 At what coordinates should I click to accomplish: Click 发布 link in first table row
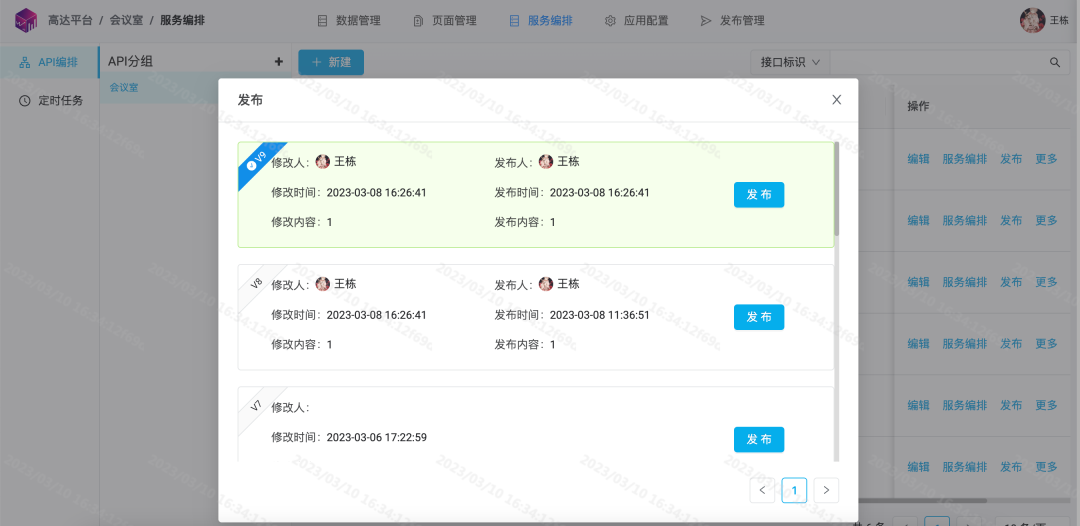coord(1011,159)
